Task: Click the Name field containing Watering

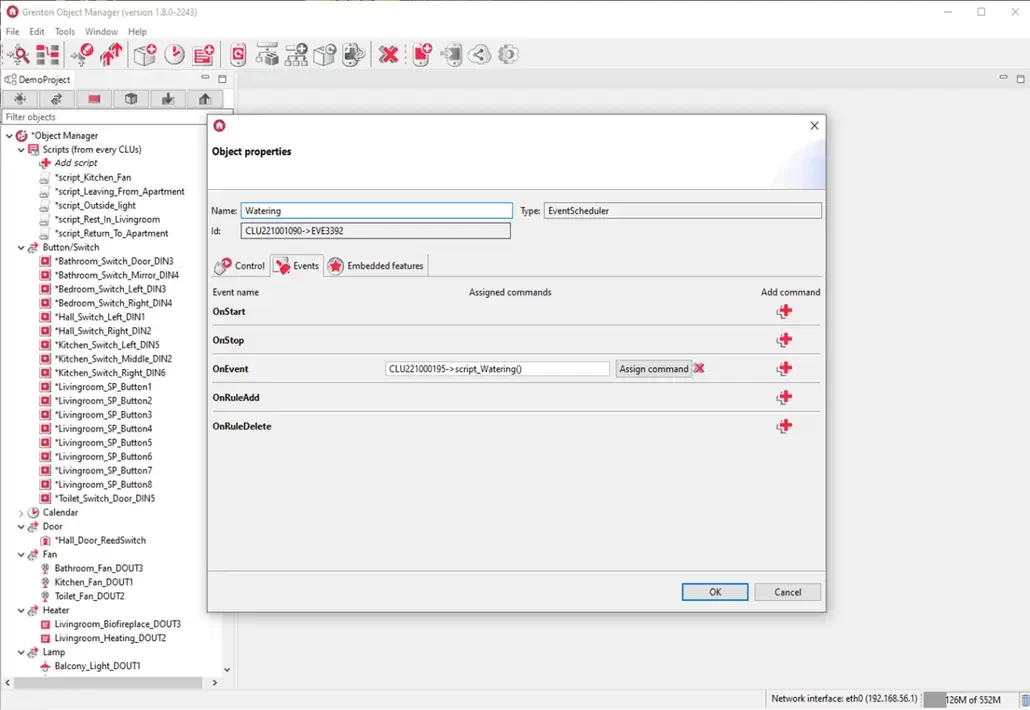Action: (376, 211)
